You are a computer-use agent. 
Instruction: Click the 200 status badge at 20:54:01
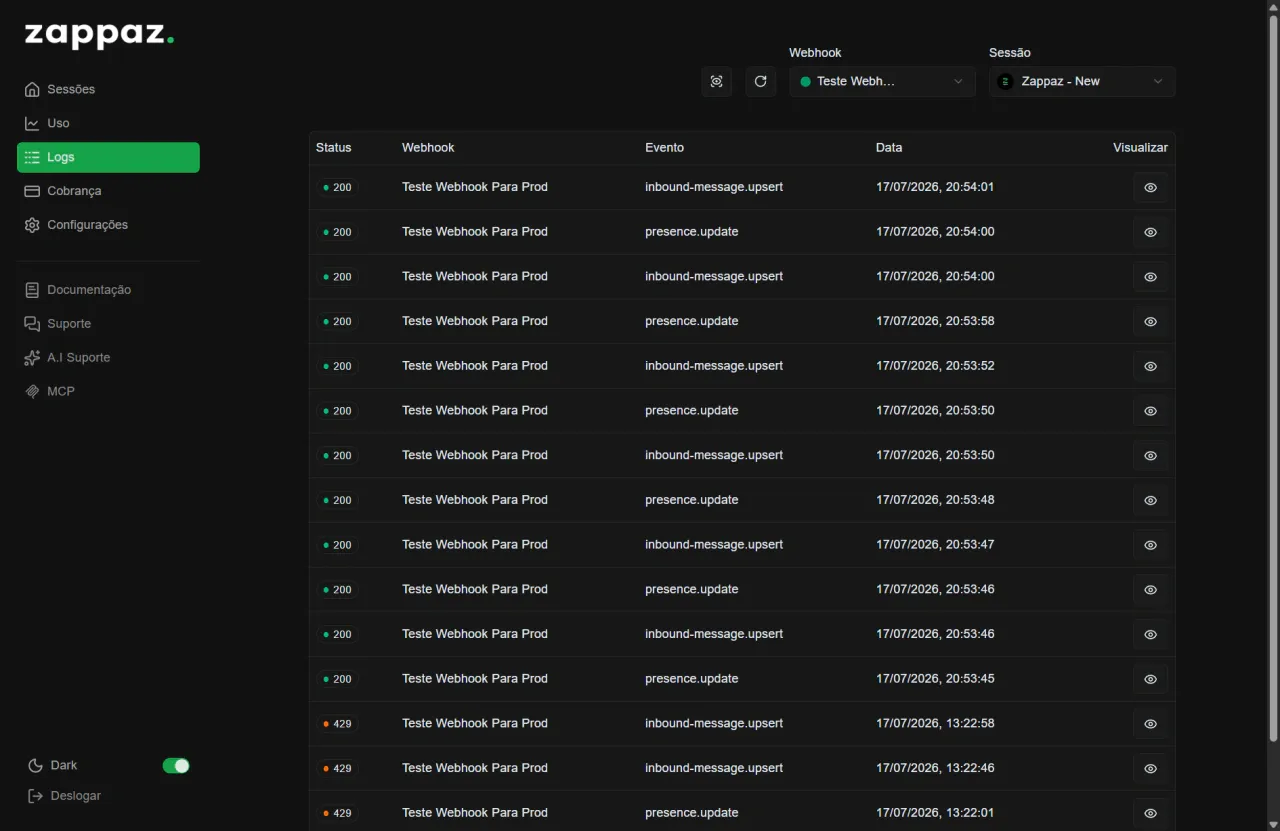[x=337, y=187]
